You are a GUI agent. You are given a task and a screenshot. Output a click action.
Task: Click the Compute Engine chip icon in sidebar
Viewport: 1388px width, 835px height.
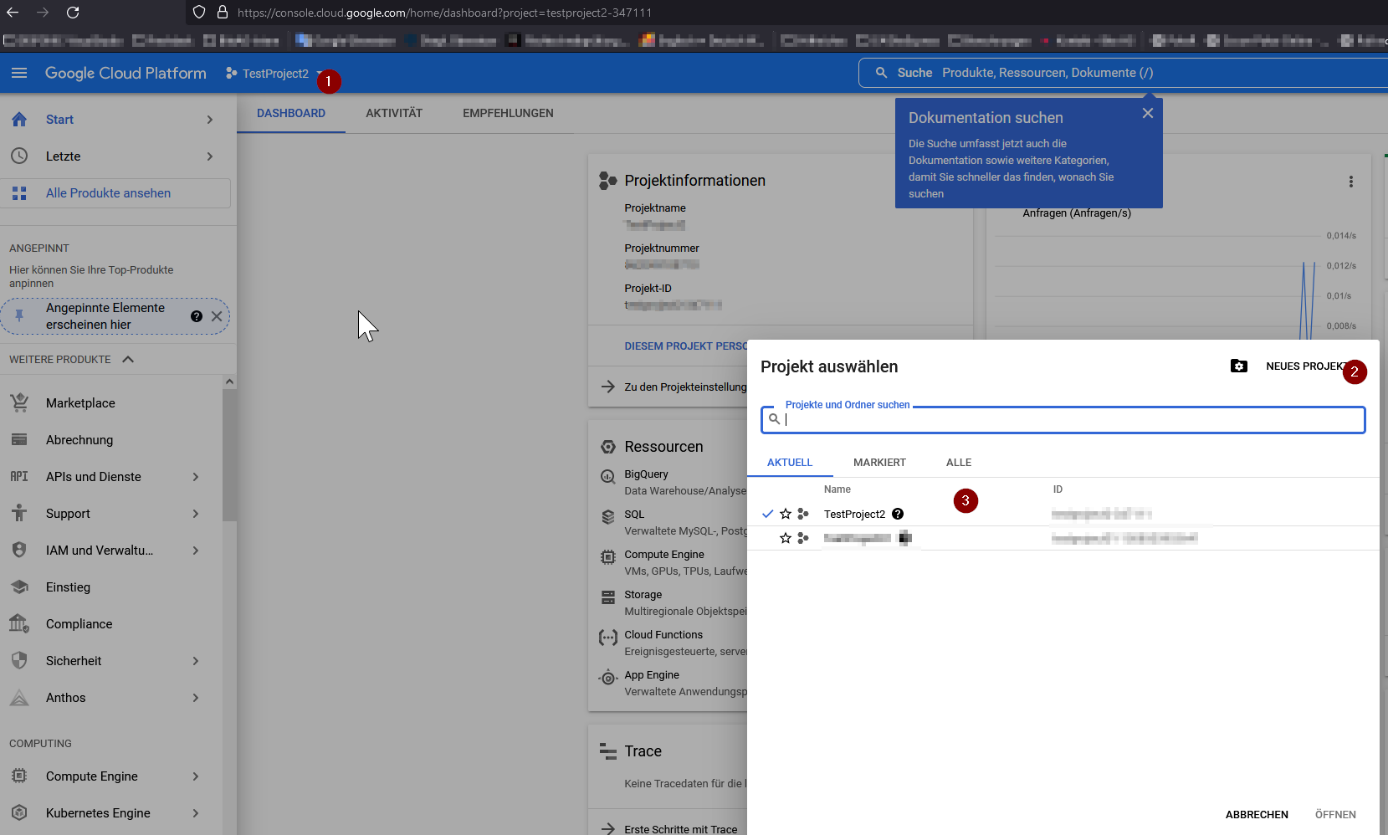coord(19,776)
